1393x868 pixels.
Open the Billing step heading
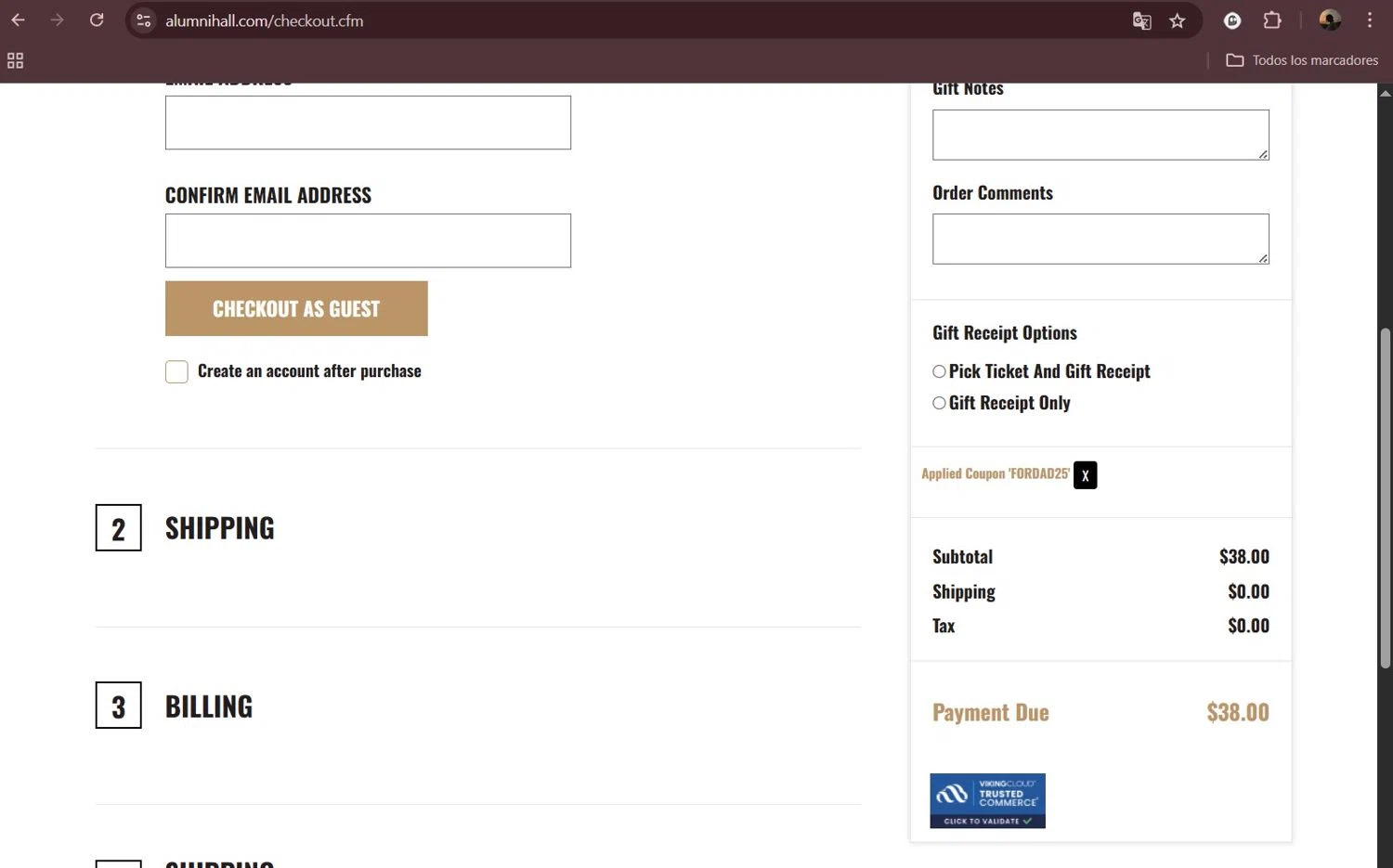click(x=209, y=706)
